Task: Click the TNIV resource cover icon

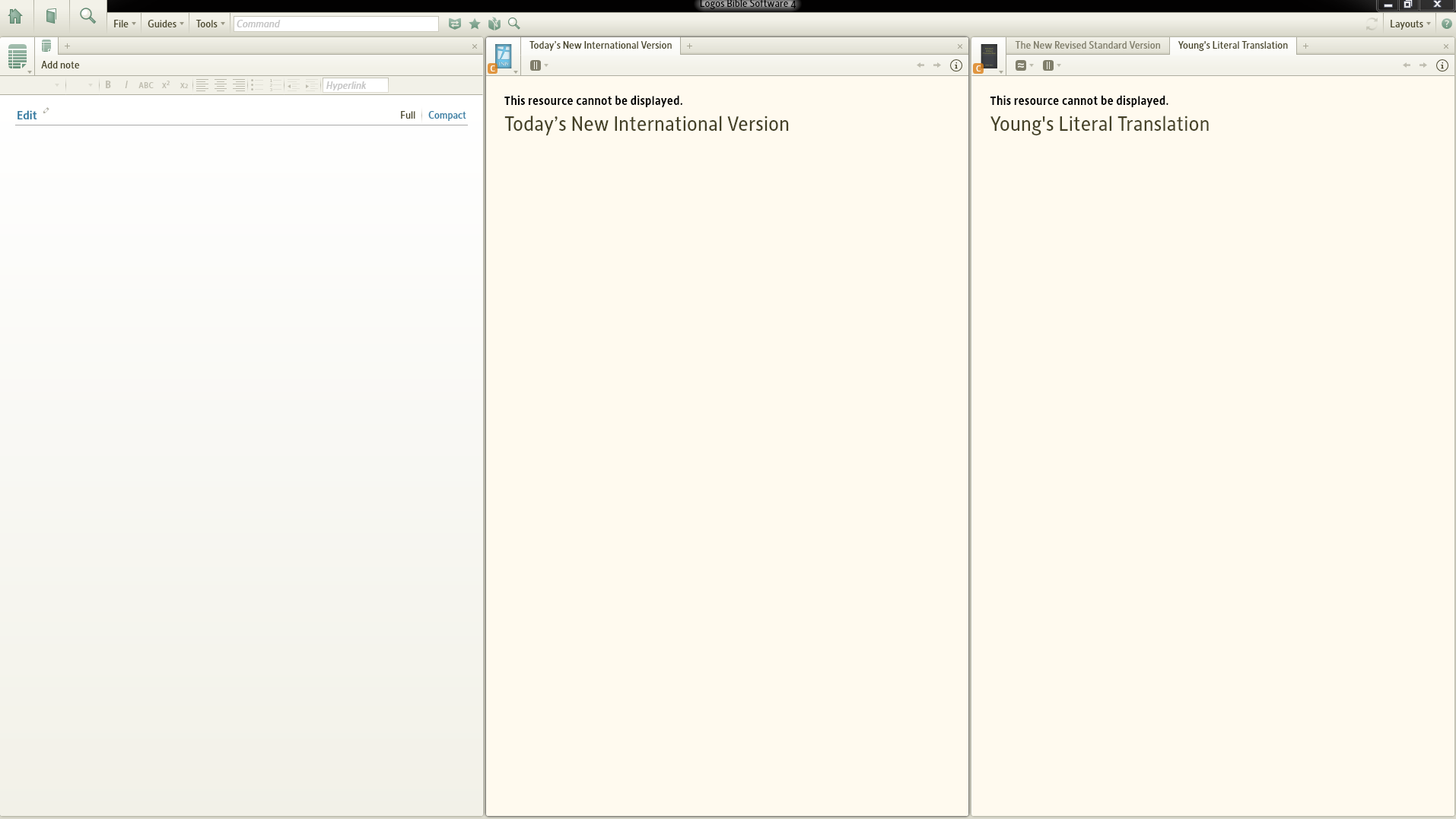Action: [503, 56]
